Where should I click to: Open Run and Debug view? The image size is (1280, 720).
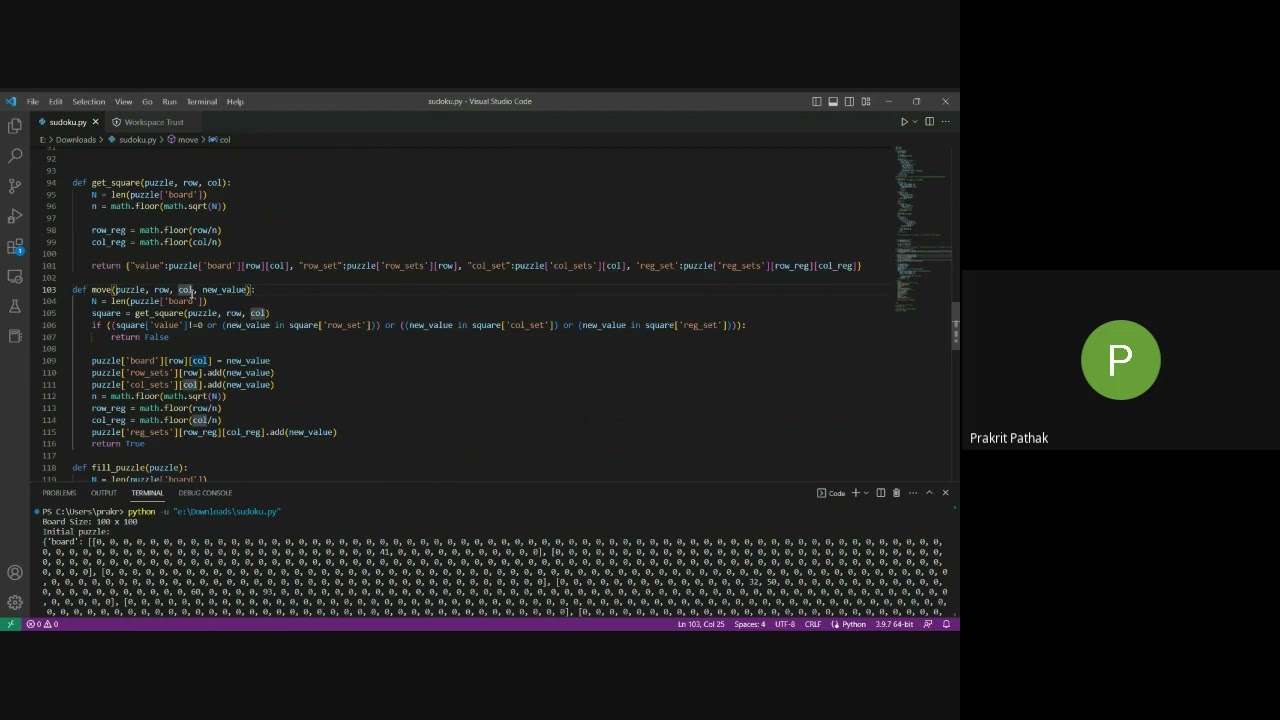tap(15, 216)
